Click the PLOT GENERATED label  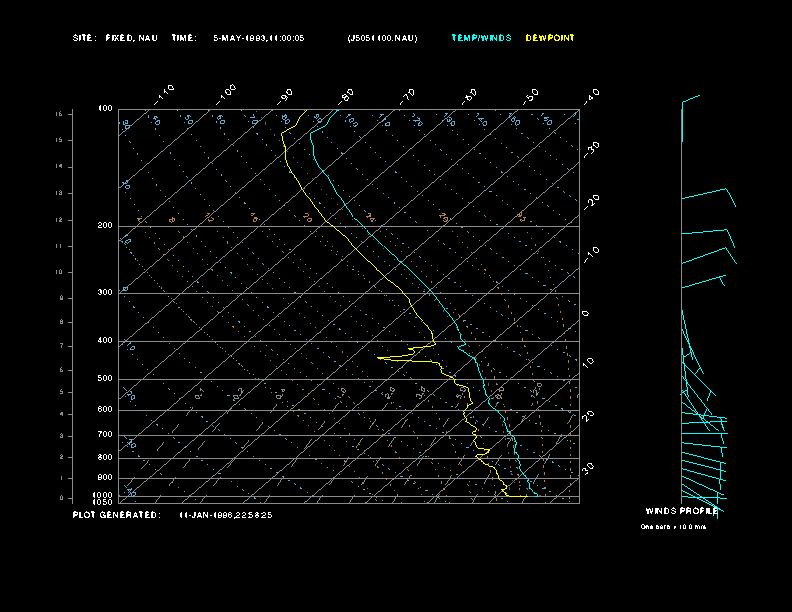click(115, 515)
